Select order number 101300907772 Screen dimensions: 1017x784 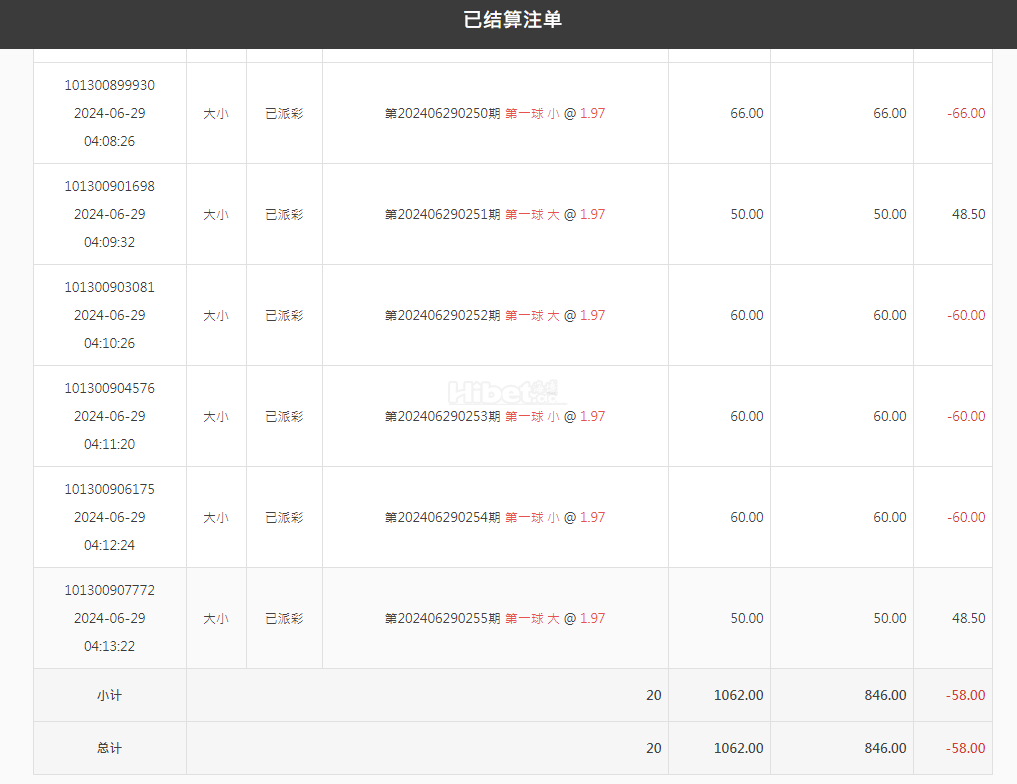110,591
